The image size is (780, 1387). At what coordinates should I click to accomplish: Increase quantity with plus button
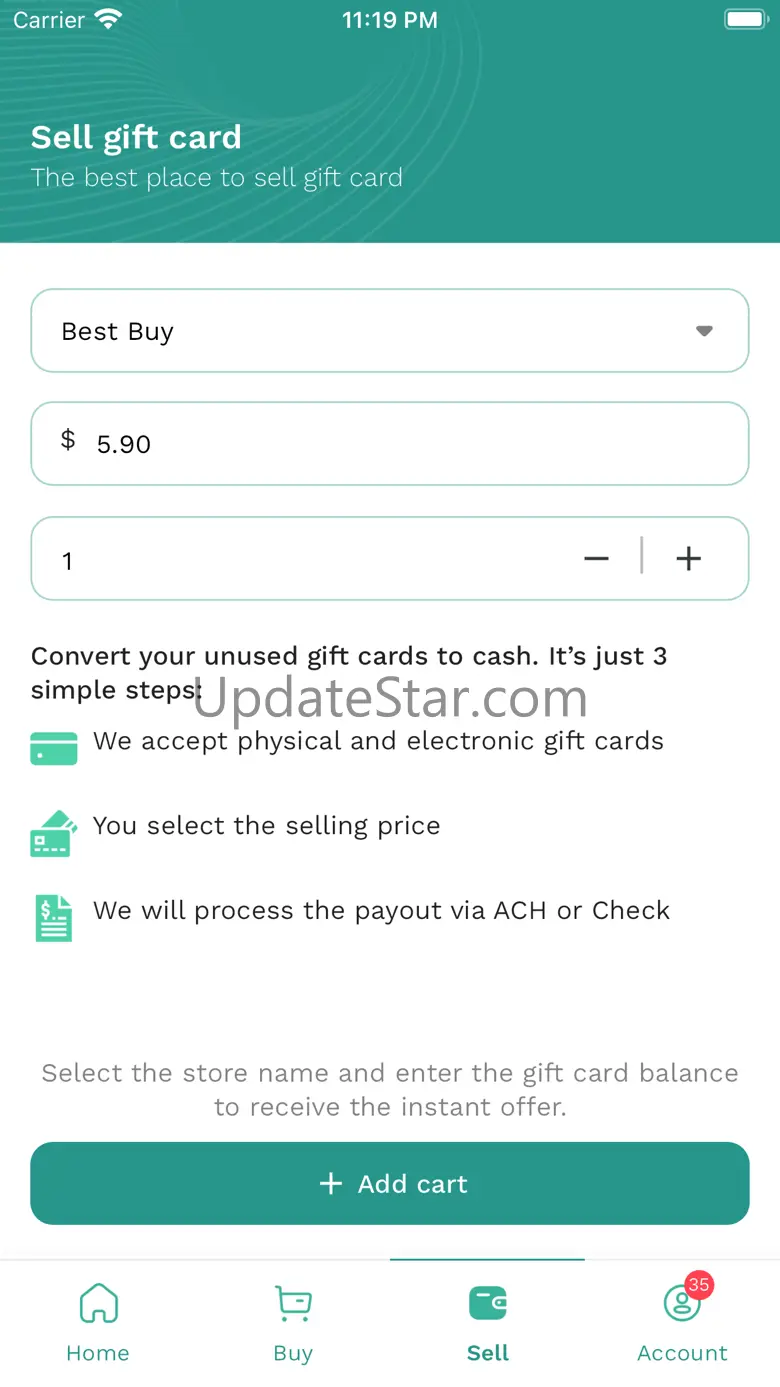pos(689,559)
